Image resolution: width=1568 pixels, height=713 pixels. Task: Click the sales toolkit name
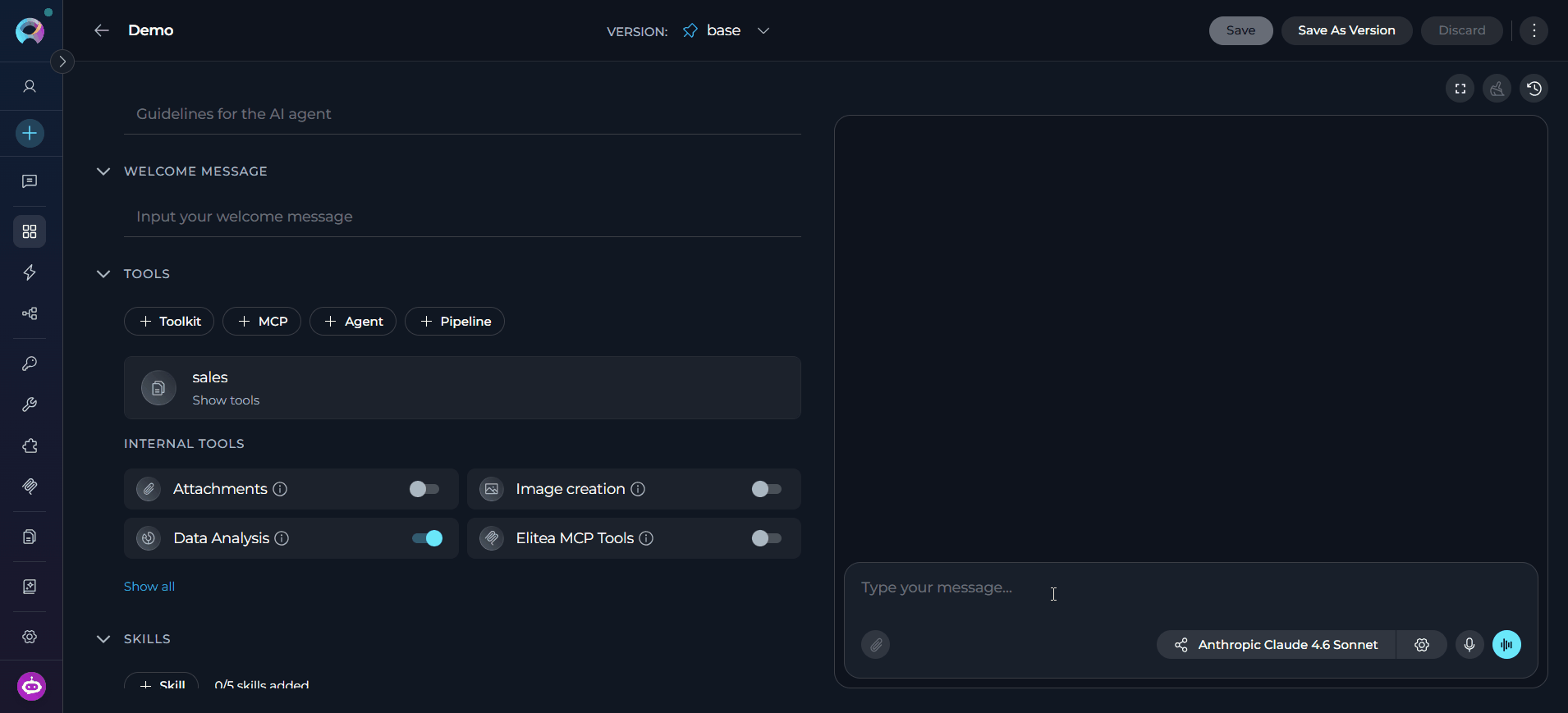tap(210, 377)
